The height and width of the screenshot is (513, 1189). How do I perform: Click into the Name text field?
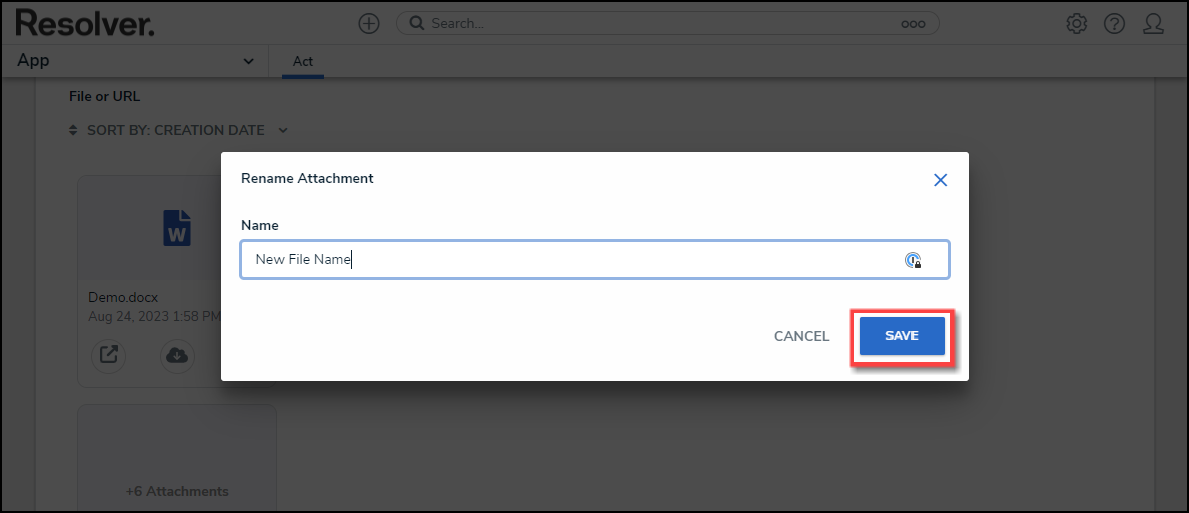[x=570, y=260]
